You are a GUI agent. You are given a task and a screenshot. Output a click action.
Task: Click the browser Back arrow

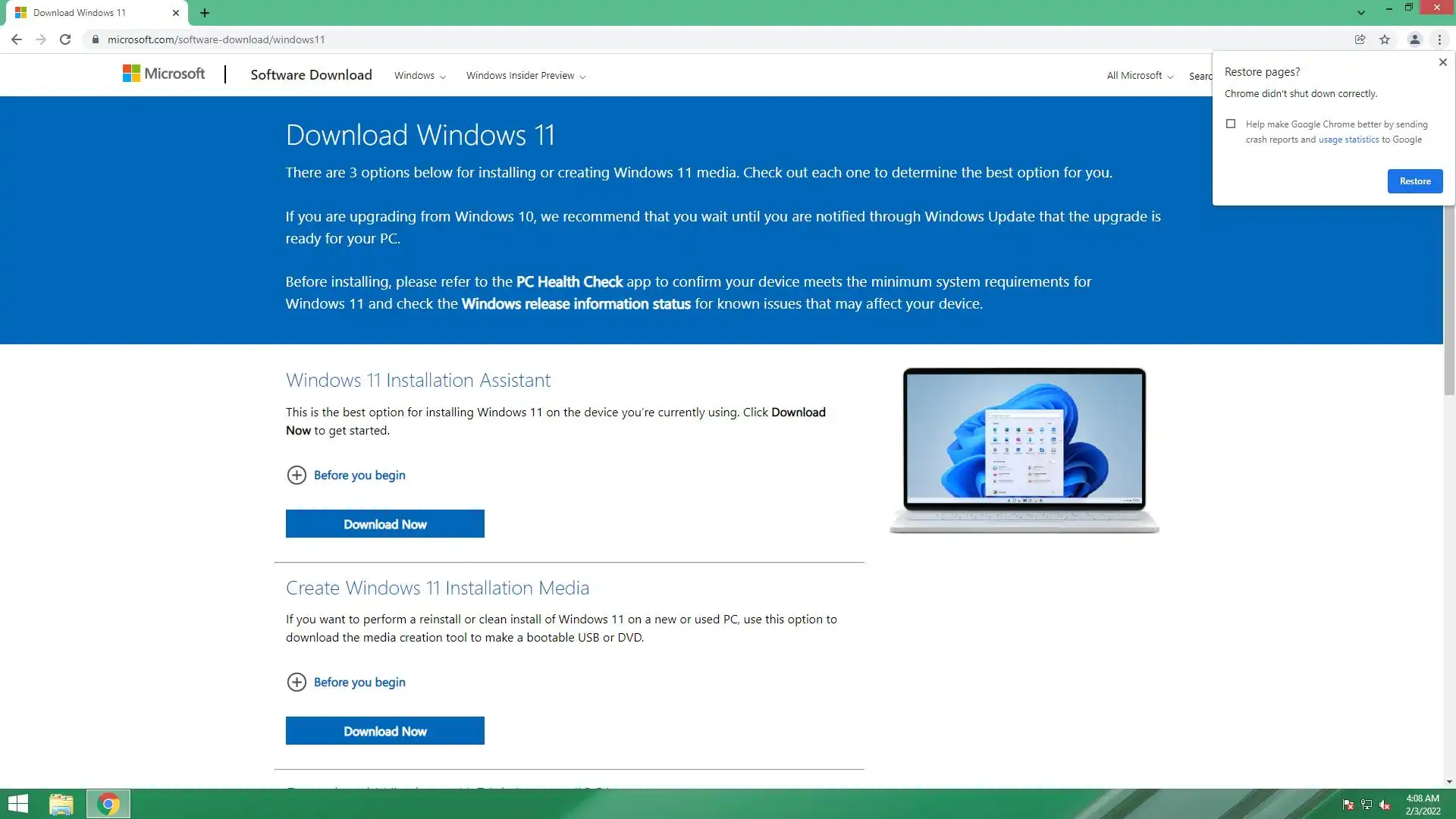pyautogui.click(x=17, y=39)
